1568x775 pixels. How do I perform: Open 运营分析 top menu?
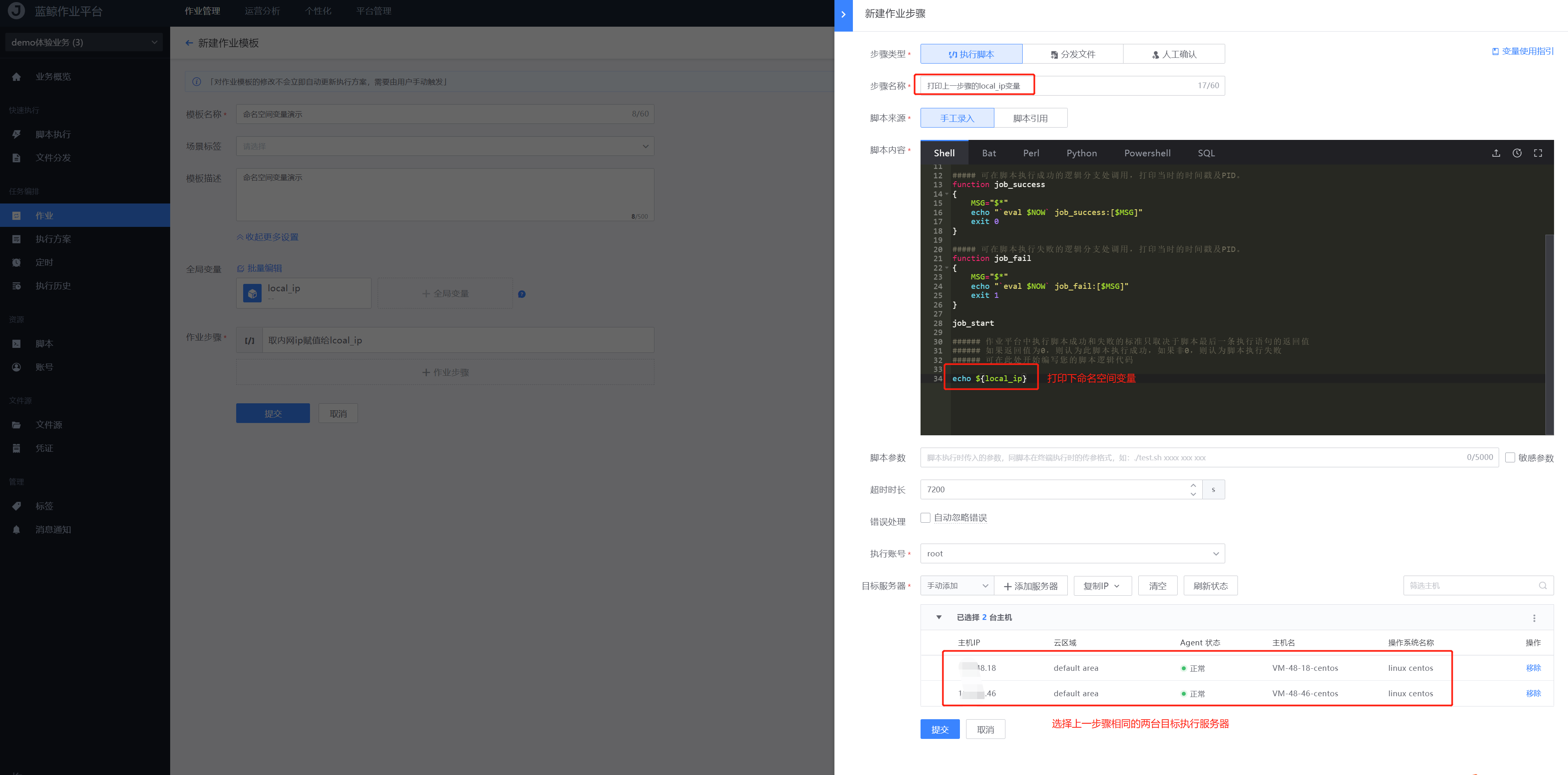coord(262,11)
